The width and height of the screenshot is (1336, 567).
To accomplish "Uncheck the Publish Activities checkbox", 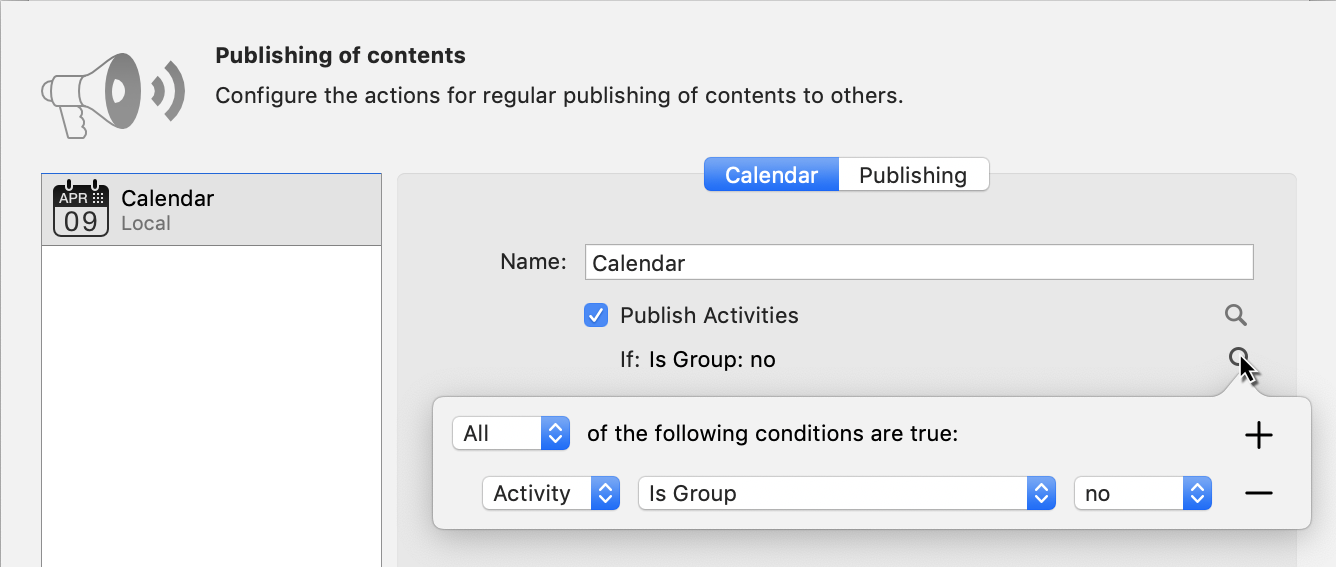I will coord(596,316).
